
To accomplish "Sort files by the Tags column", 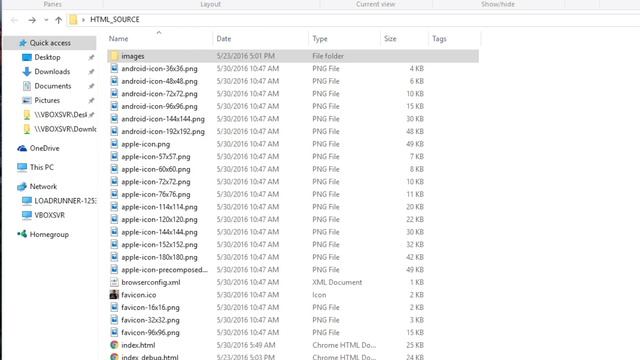I will pyautogui.click(x=439, y=39).
